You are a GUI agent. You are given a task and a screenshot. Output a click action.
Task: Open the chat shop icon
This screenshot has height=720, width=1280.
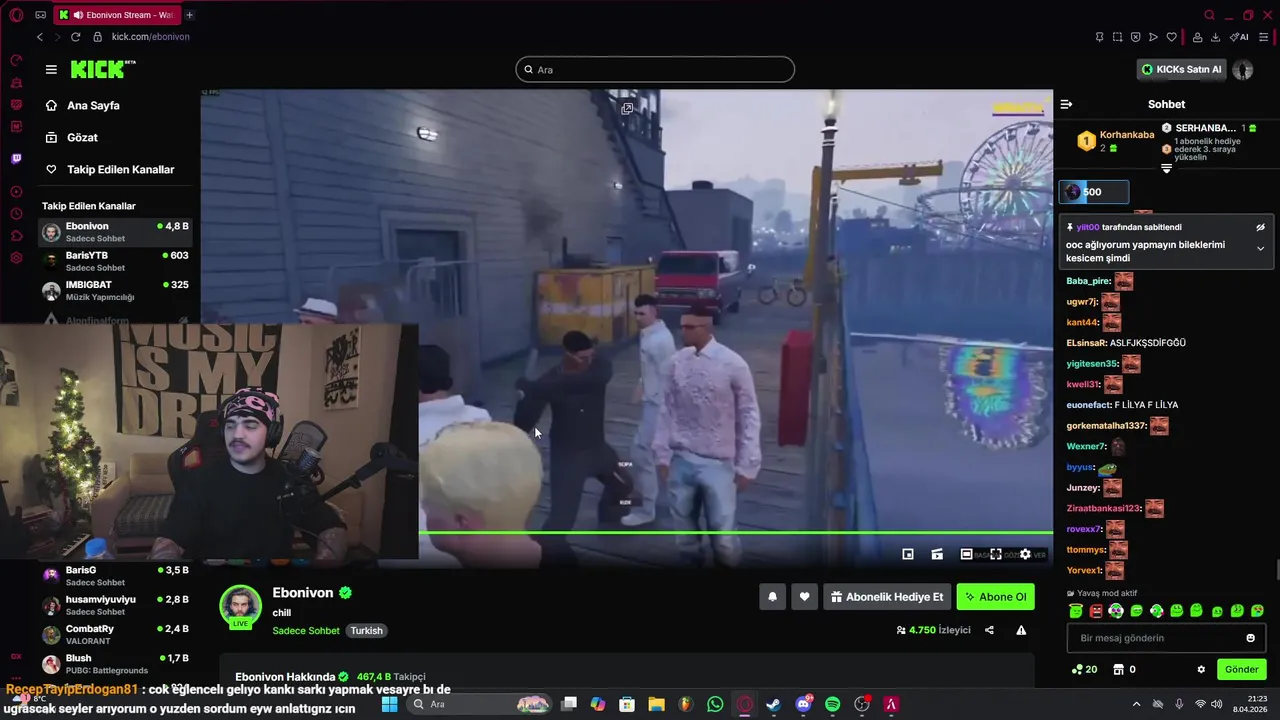[1119, 669]
